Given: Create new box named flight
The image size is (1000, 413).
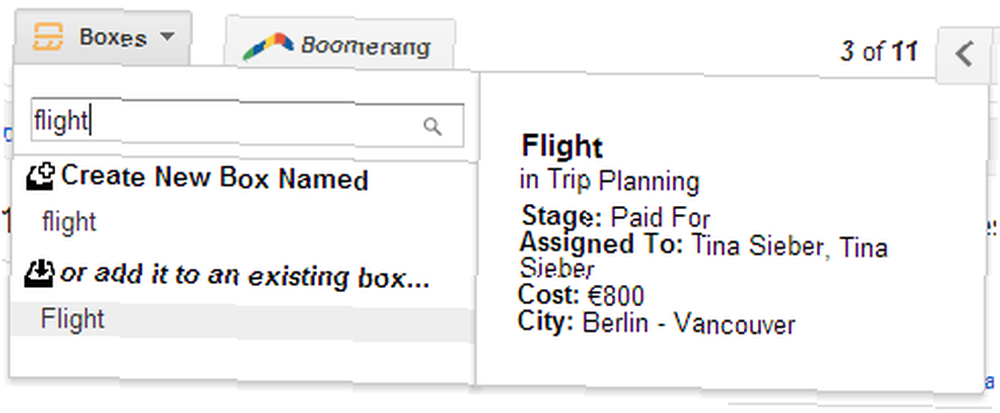Looking at the screenshot, I should (x=69, y=222).
